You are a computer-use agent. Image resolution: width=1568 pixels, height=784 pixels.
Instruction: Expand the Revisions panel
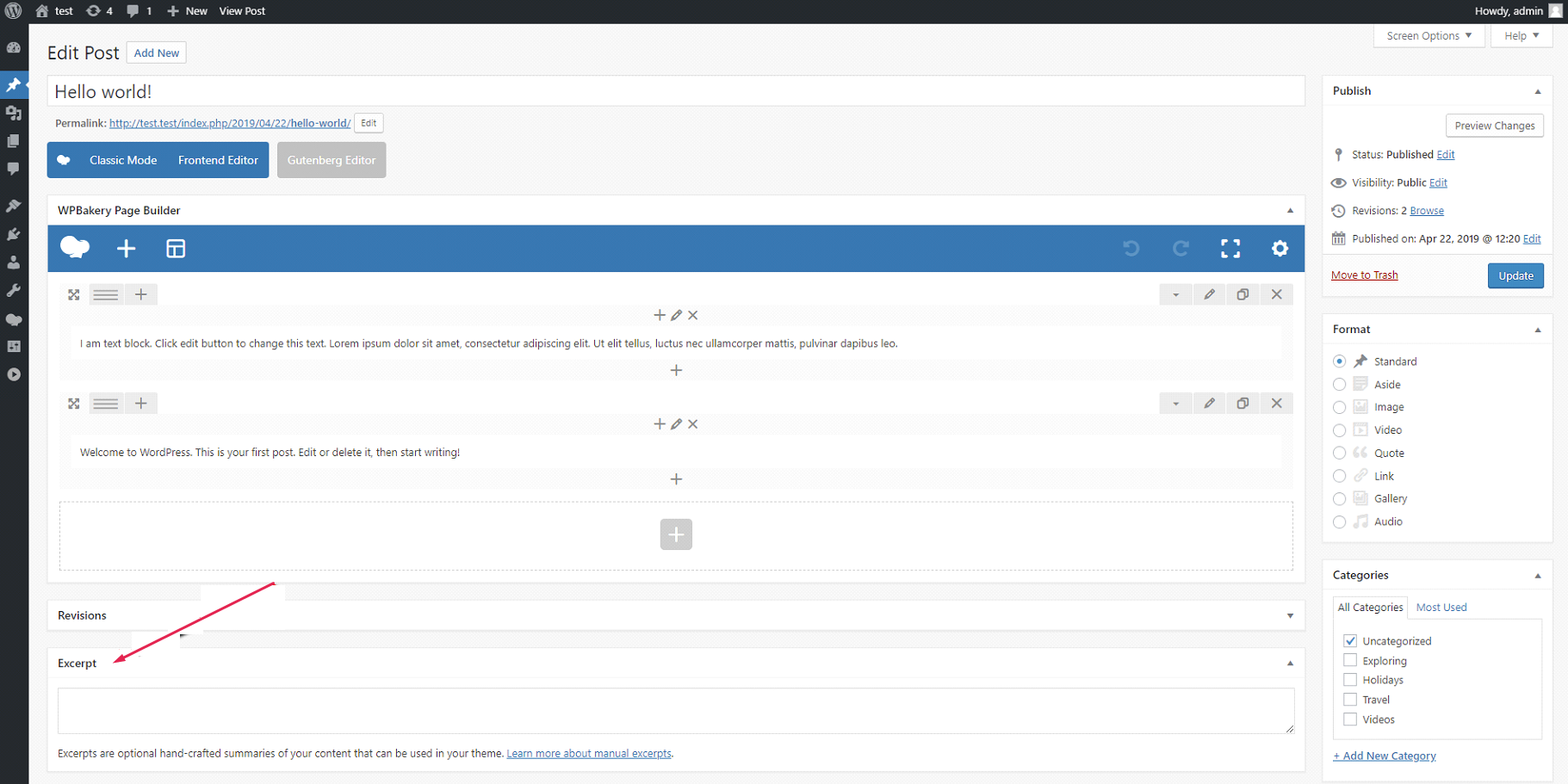pos(1289,616)
